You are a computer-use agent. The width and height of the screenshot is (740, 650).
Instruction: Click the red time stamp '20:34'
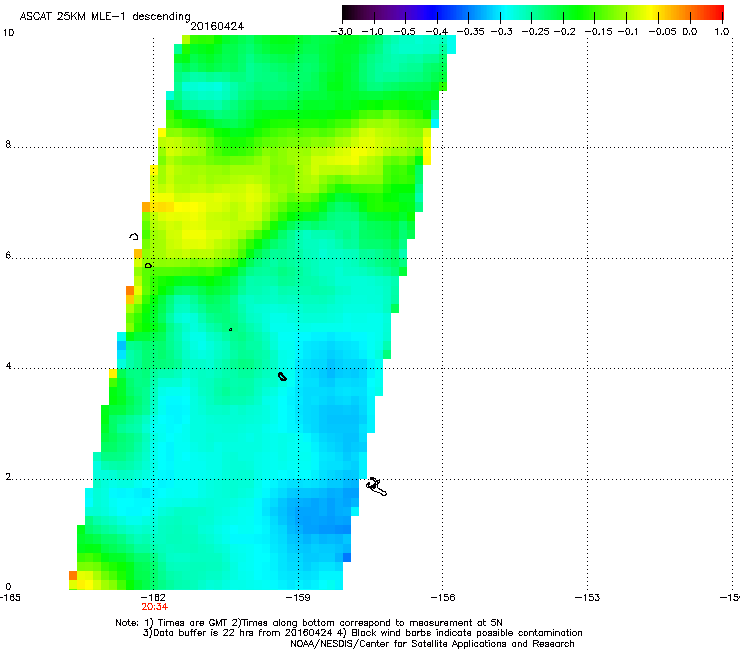coord(154,607)
